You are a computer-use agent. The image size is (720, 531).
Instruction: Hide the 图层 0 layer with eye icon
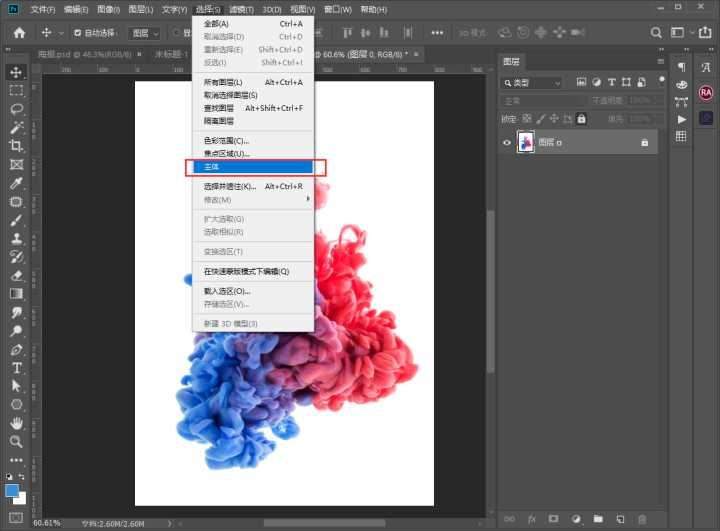507,143
